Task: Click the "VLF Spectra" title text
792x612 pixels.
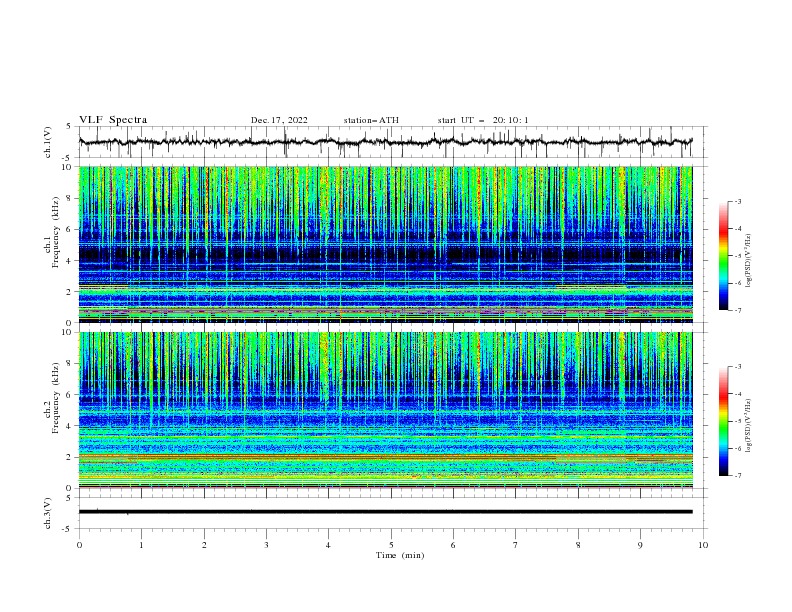Action: (113, 120)
